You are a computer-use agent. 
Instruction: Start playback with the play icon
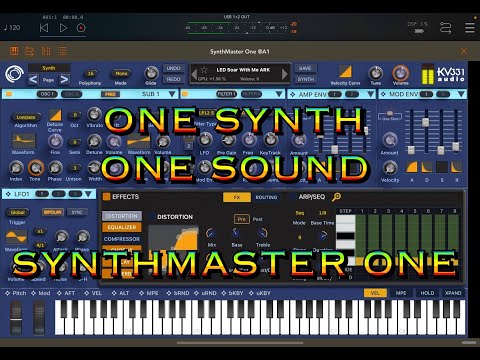pyautogui.click(x=63, y=28)
